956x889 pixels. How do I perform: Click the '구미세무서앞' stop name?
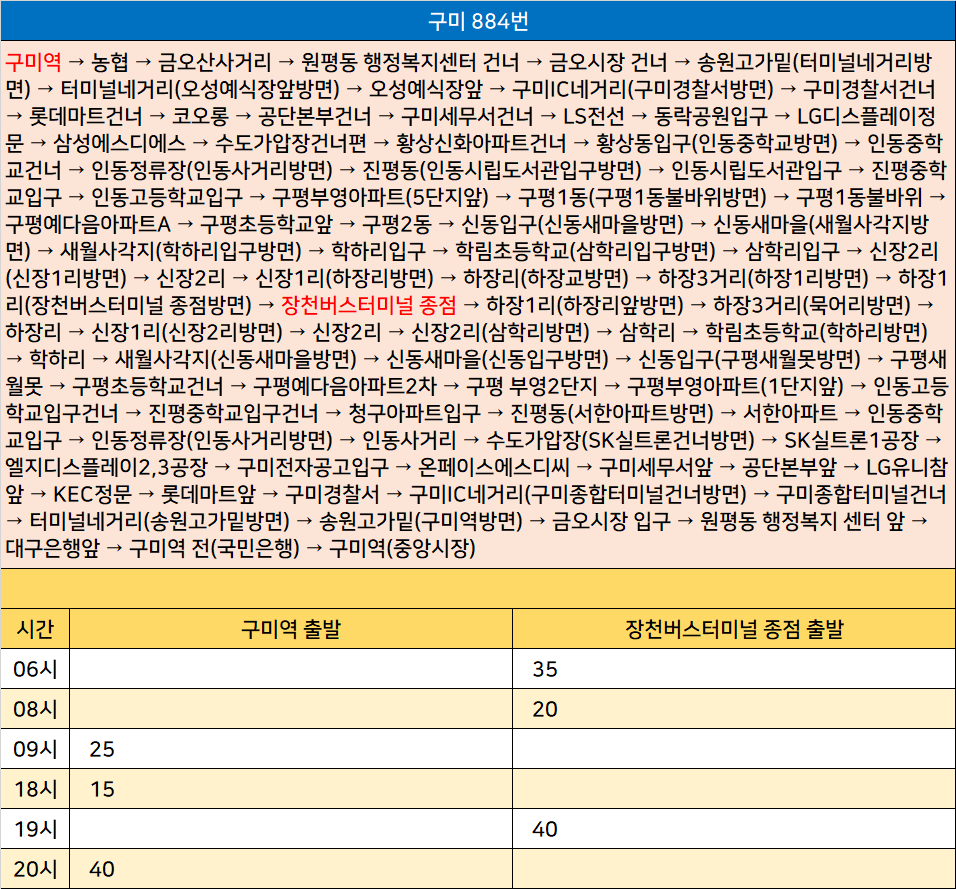[x=655, y=467]
